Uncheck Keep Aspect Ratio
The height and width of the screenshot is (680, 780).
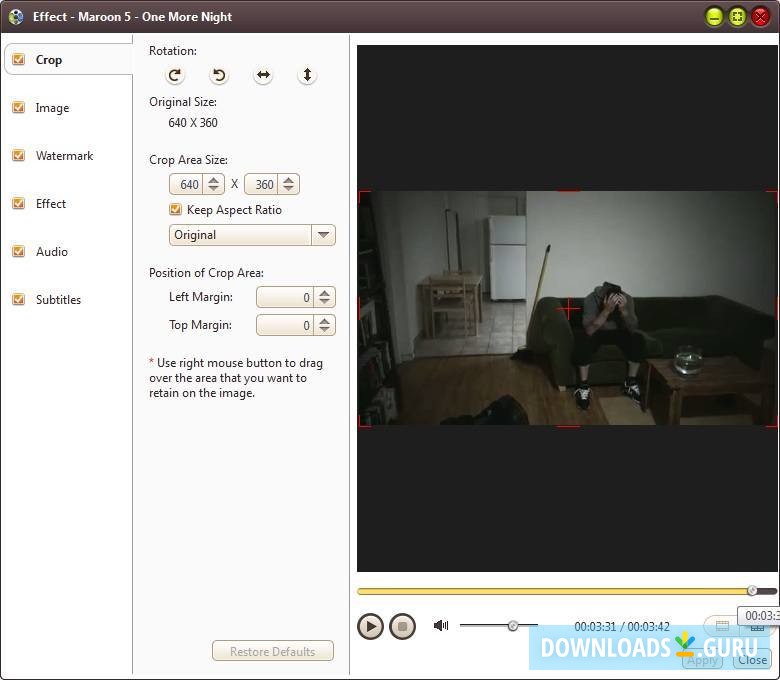click(175, 209)
